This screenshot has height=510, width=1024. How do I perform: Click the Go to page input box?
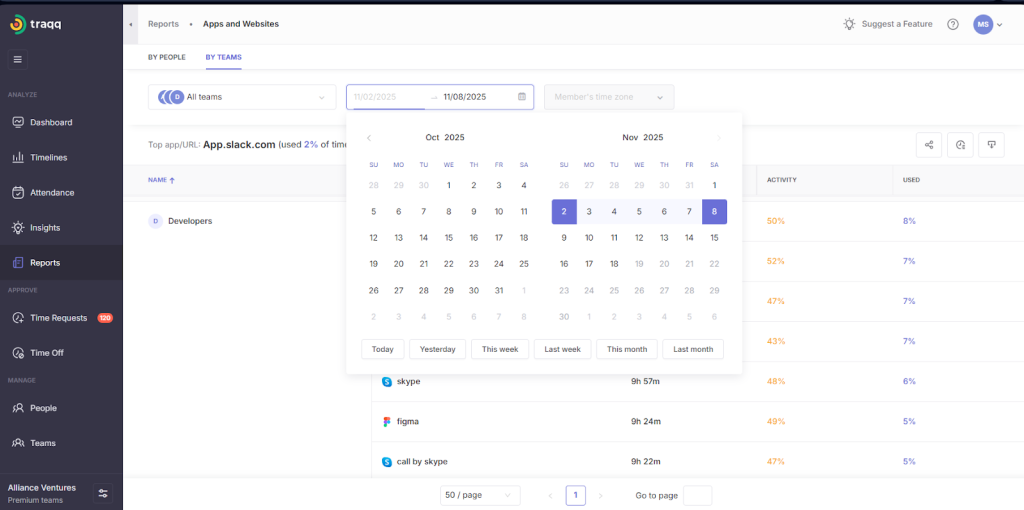pyautogui.click(x=697, y=495)
